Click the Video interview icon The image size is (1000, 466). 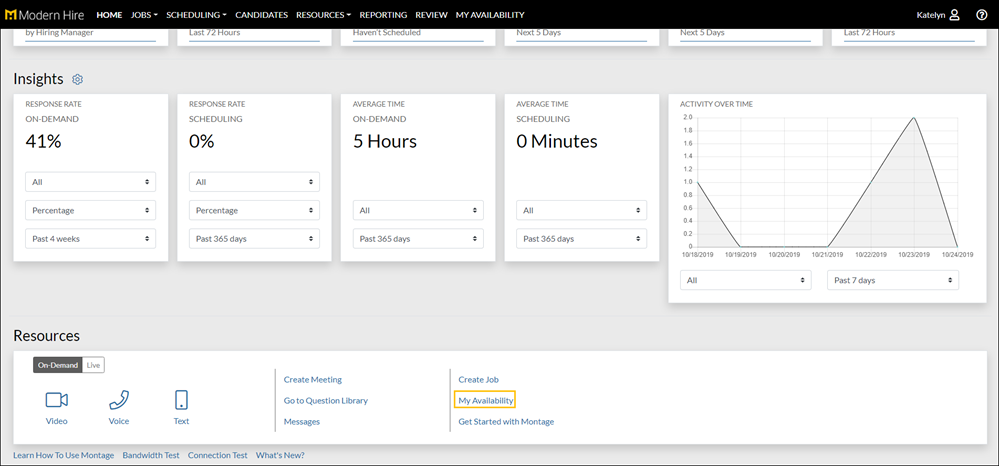point(56,400)
